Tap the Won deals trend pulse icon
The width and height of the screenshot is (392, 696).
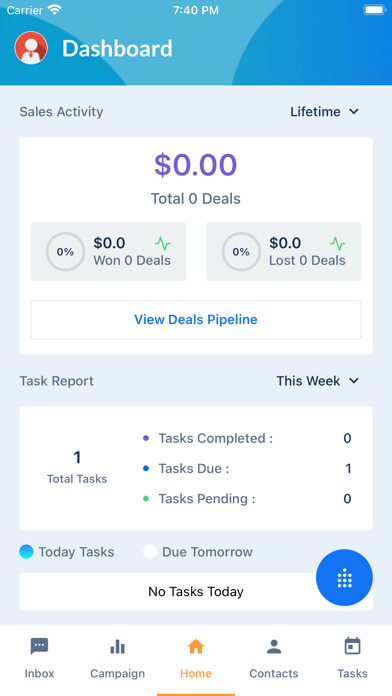162,243
